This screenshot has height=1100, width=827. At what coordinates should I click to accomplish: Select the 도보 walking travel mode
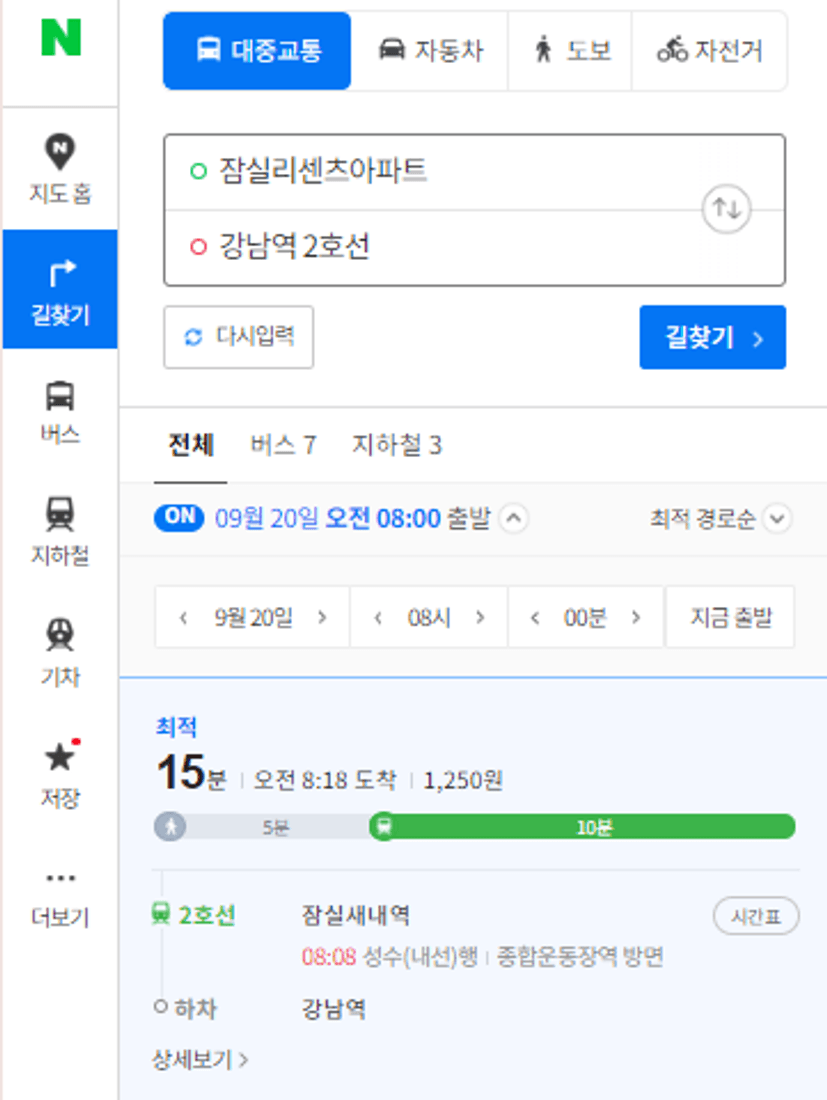(571, 51)
